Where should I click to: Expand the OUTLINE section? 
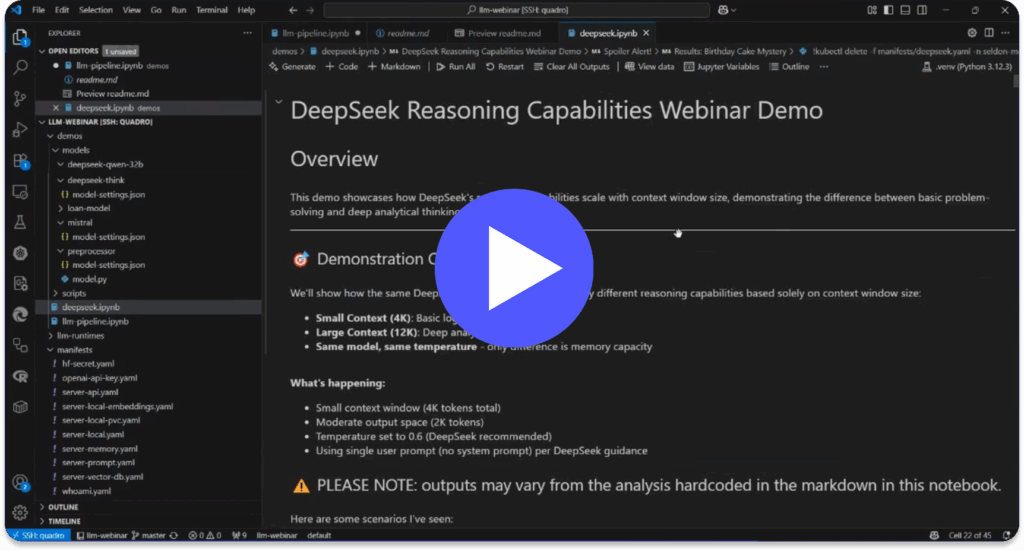click(x=62, y=507)
